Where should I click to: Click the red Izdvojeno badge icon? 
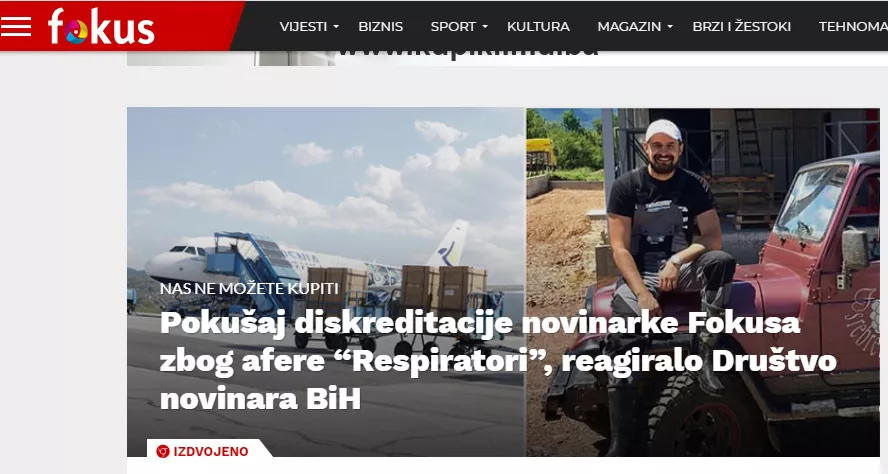[x=163, y=451]
